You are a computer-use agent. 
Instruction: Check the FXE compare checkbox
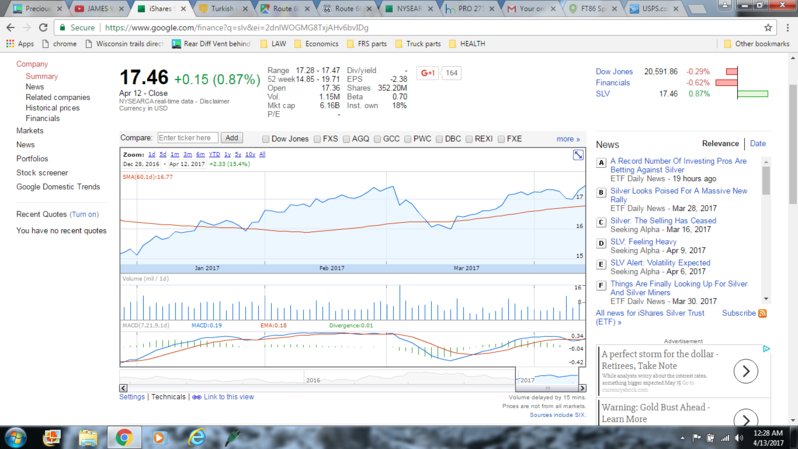click(x=501, y=139)
